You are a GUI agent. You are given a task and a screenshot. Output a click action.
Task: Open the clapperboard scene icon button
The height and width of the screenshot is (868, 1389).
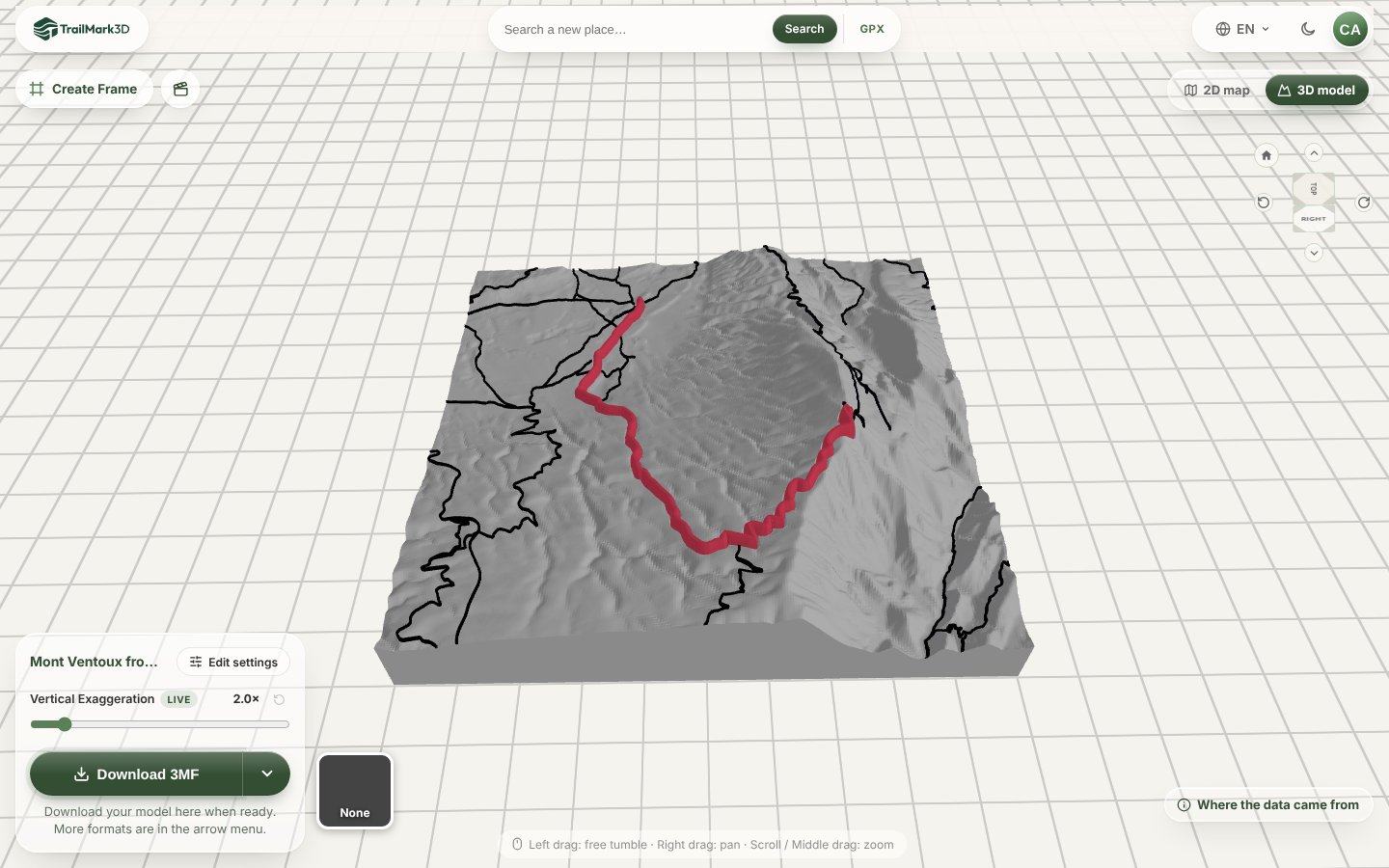click(180, 89)
